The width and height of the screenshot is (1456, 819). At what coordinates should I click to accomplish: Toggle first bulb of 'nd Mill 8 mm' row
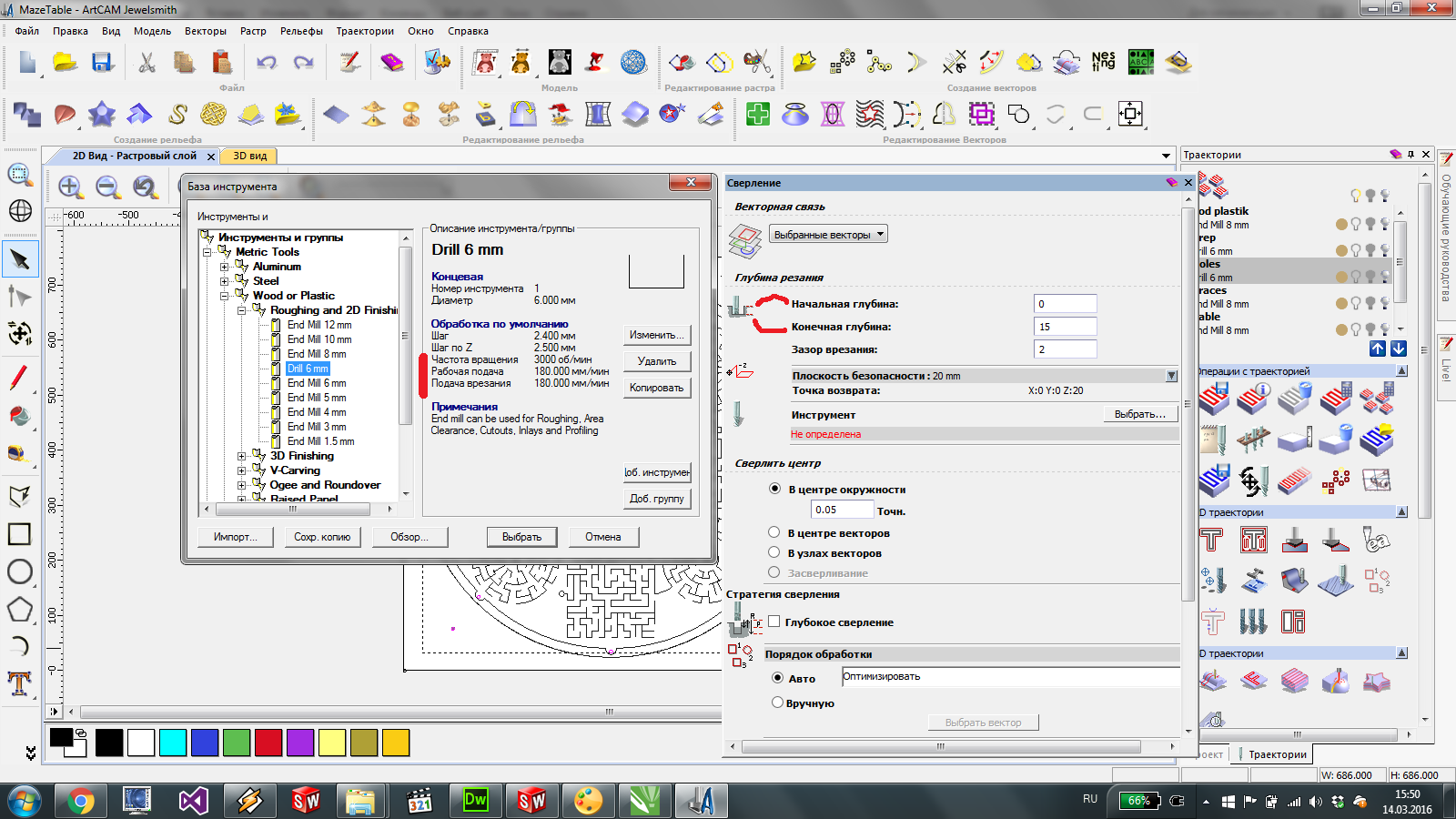click(x=1356, y=224)
